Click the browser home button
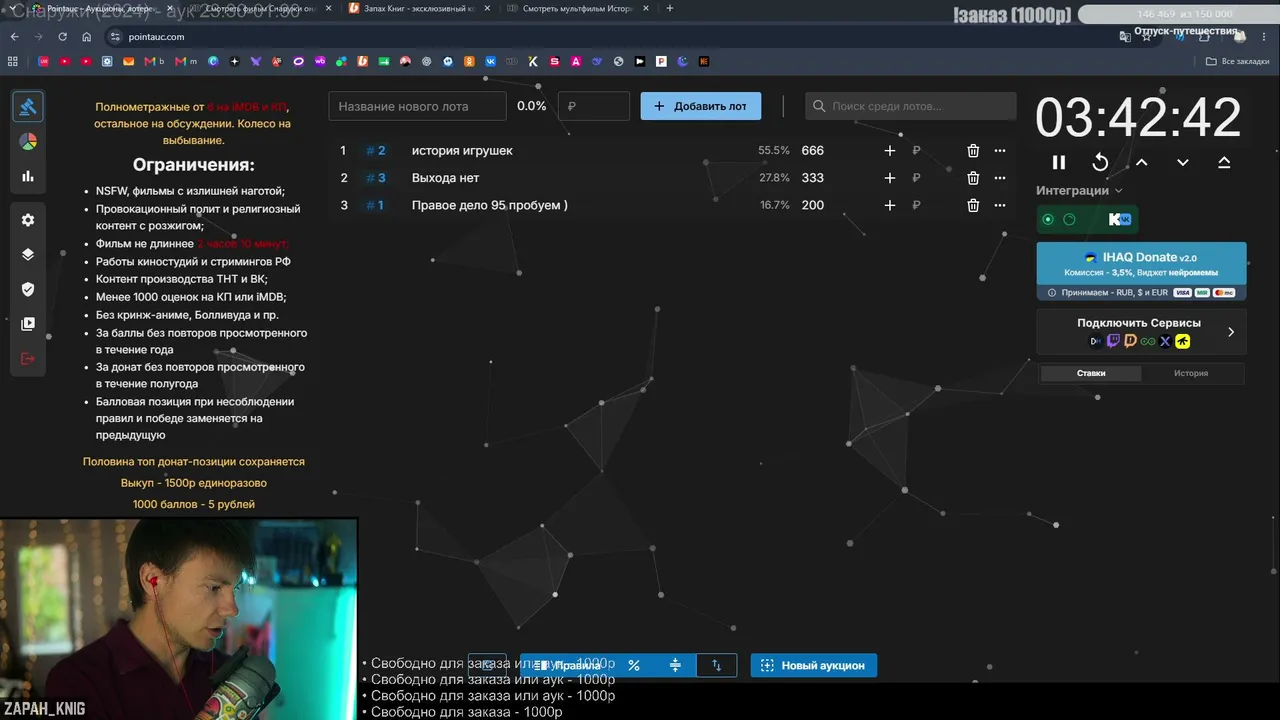 pos(87,36)
